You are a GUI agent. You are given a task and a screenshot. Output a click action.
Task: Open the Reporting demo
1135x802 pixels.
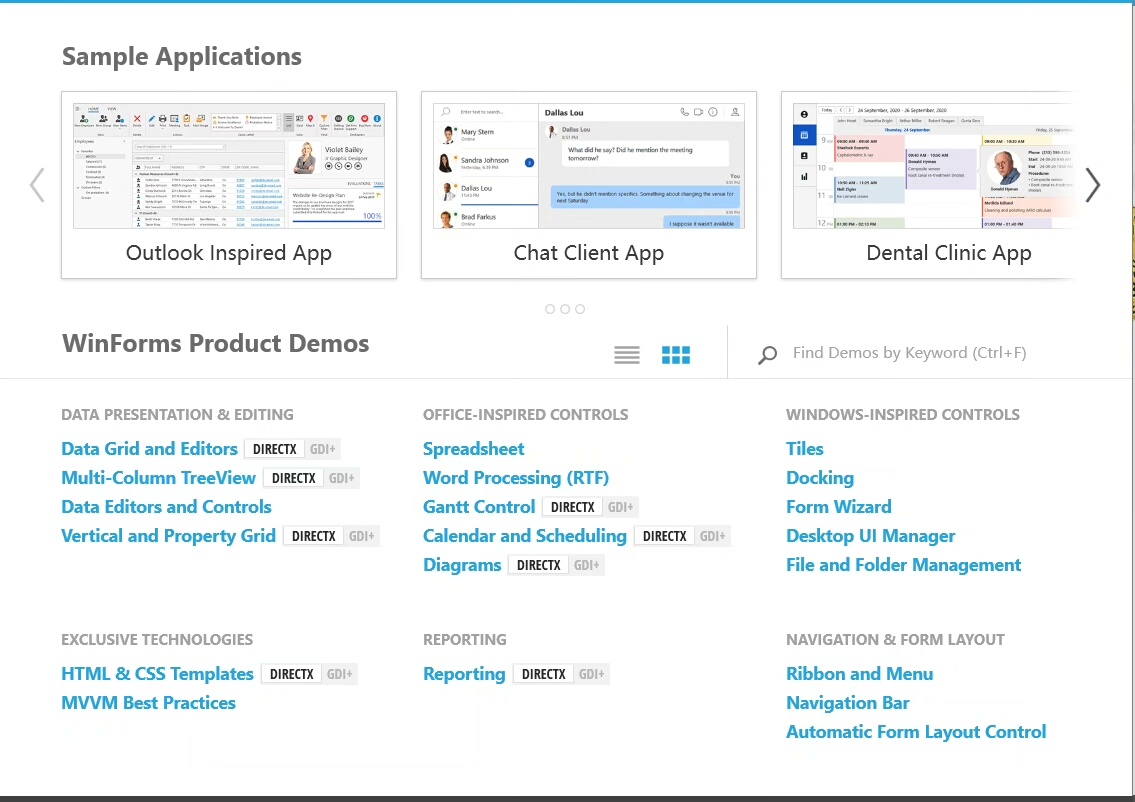464,674
